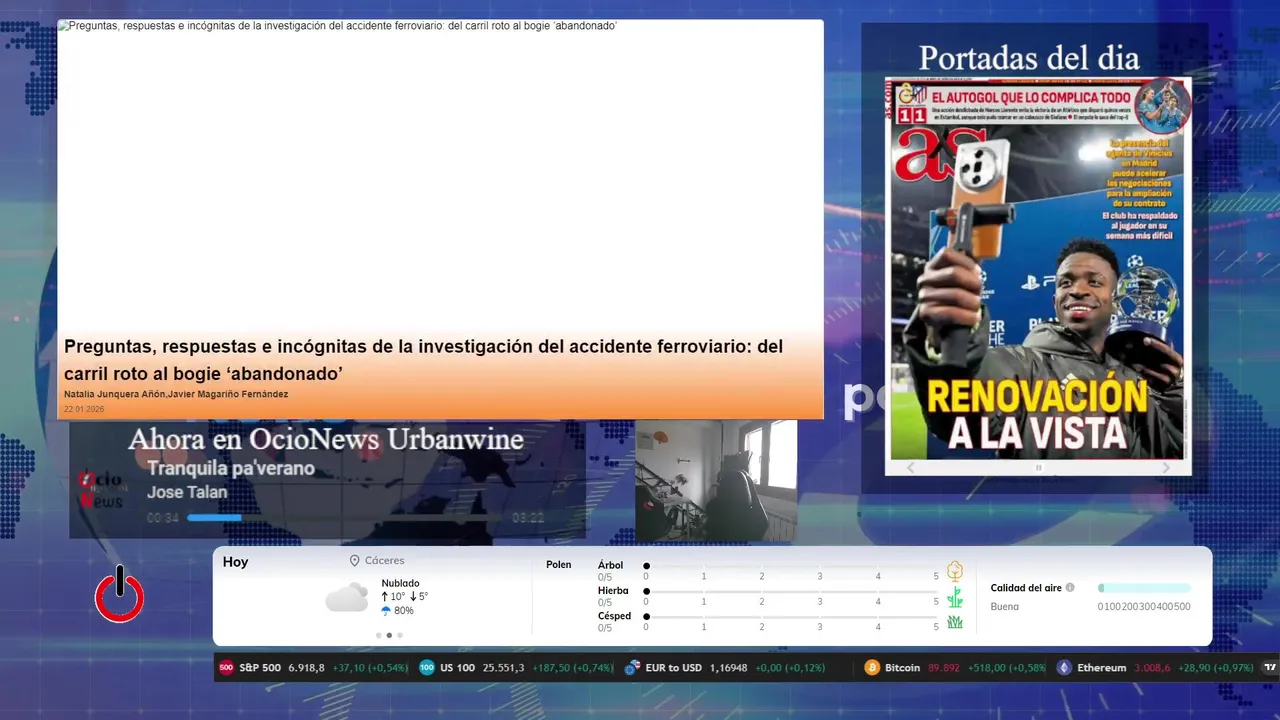
Task: Click elapsed time 00:34
Action: [162, 518]
